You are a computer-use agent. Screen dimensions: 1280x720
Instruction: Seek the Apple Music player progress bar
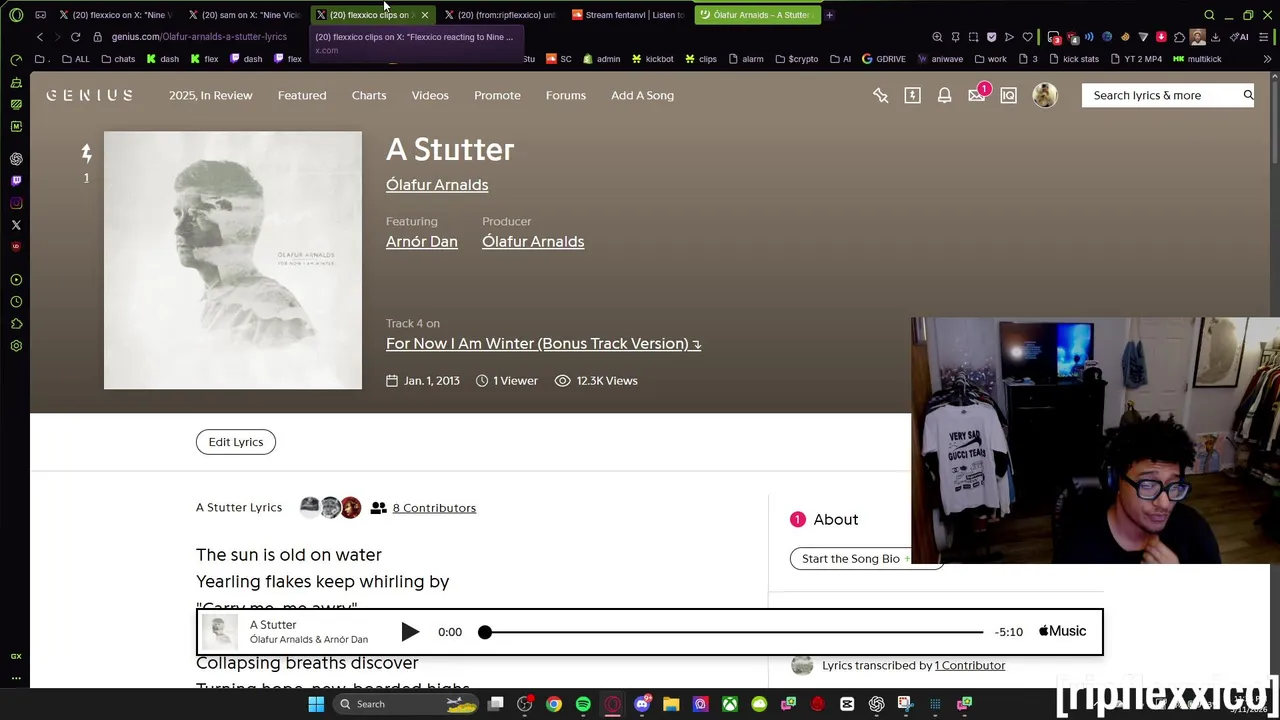tap(733, 632)
